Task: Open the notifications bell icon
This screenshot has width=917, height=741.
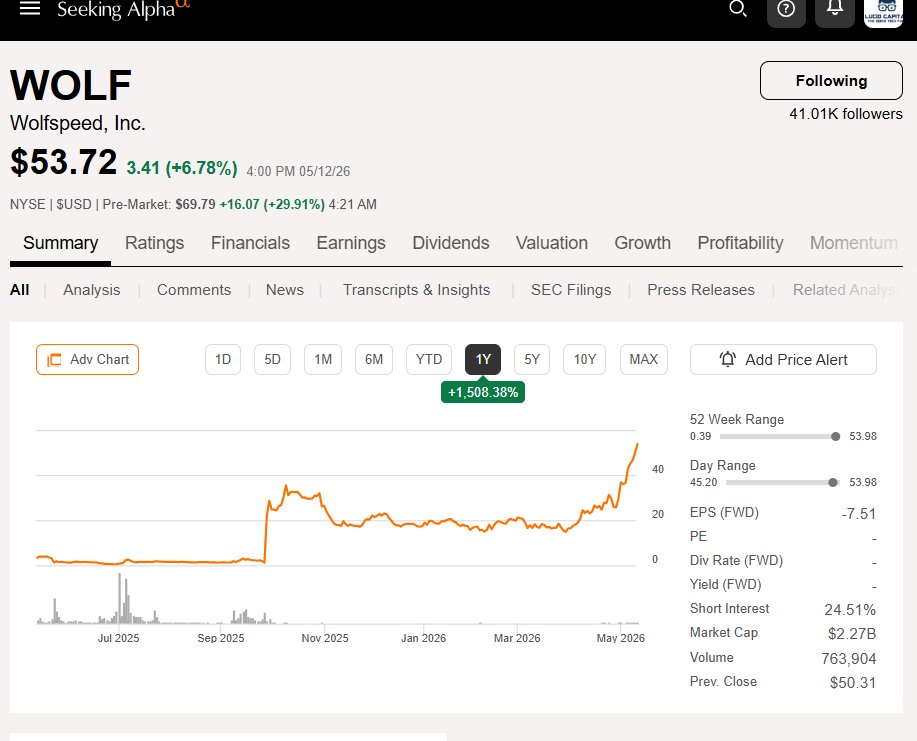Action: [x=835, y=9]
